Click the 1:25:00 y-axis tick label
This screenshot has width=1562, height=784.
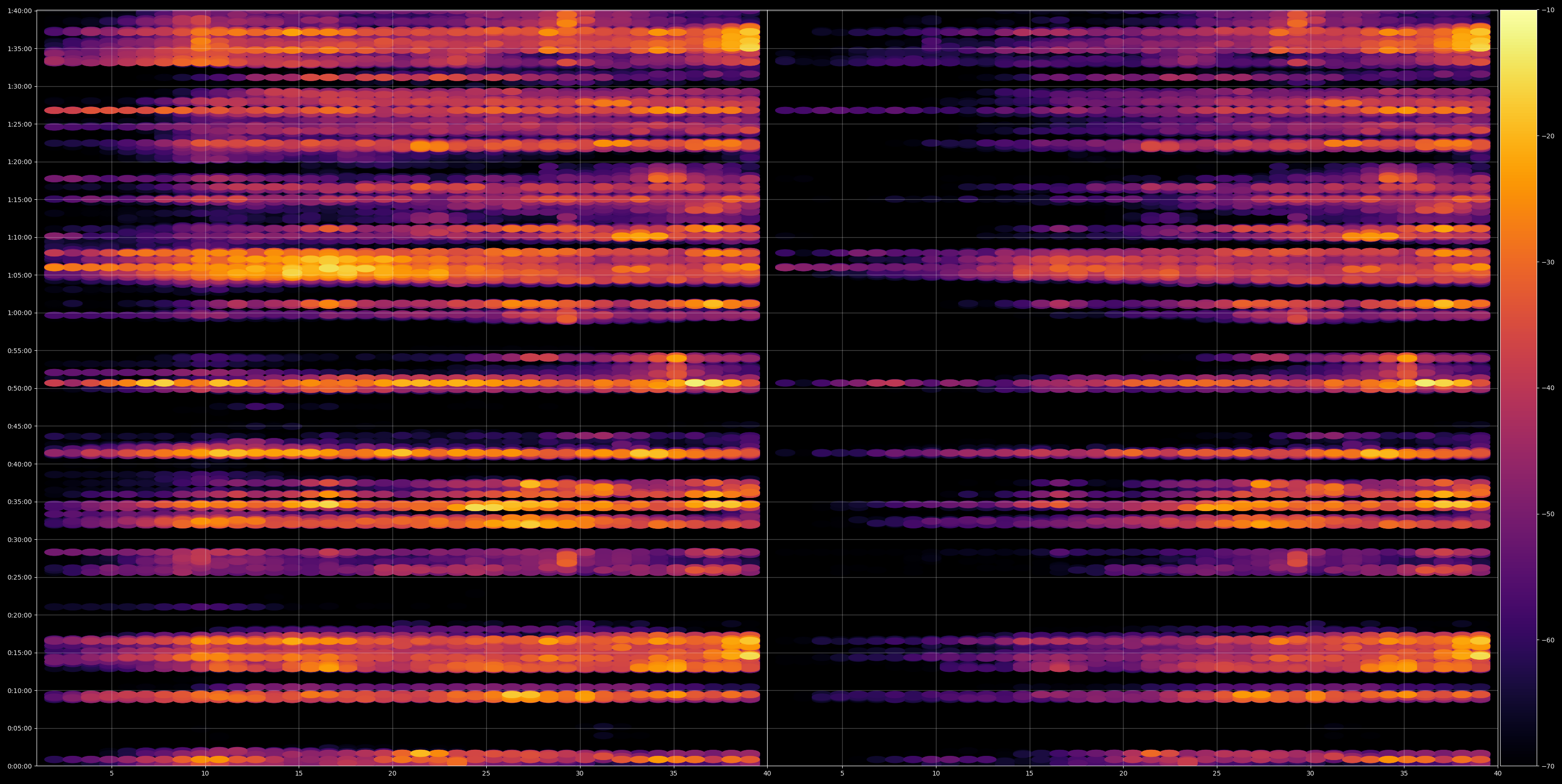(19, 124)
